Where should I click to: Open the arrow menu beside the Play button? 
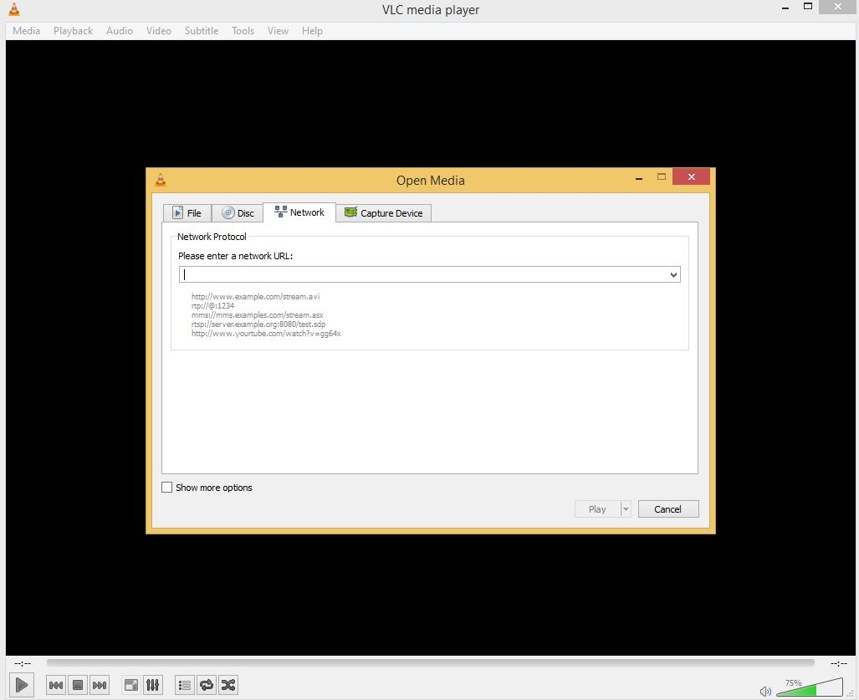pos(626,509)
